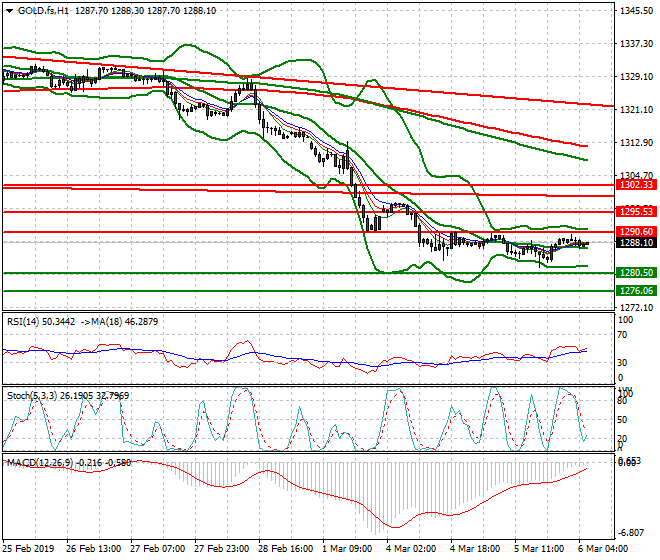Click the current price label 1288.10
The height and width of the screenshot is (560, 660).
click(x=636, y=243)
